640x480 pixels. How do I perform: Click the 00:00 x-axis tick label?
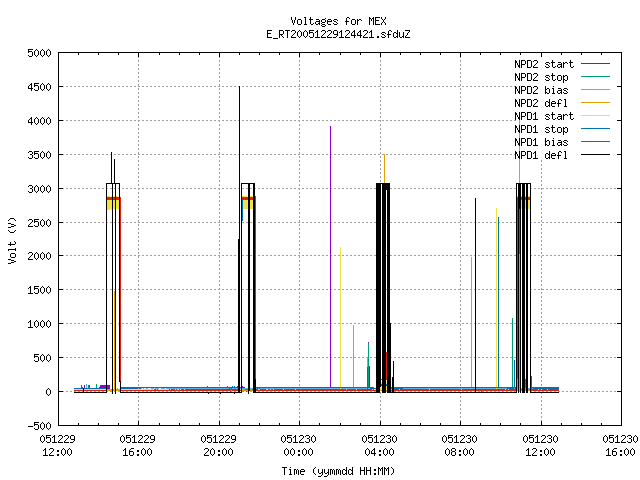pos(298,452)
